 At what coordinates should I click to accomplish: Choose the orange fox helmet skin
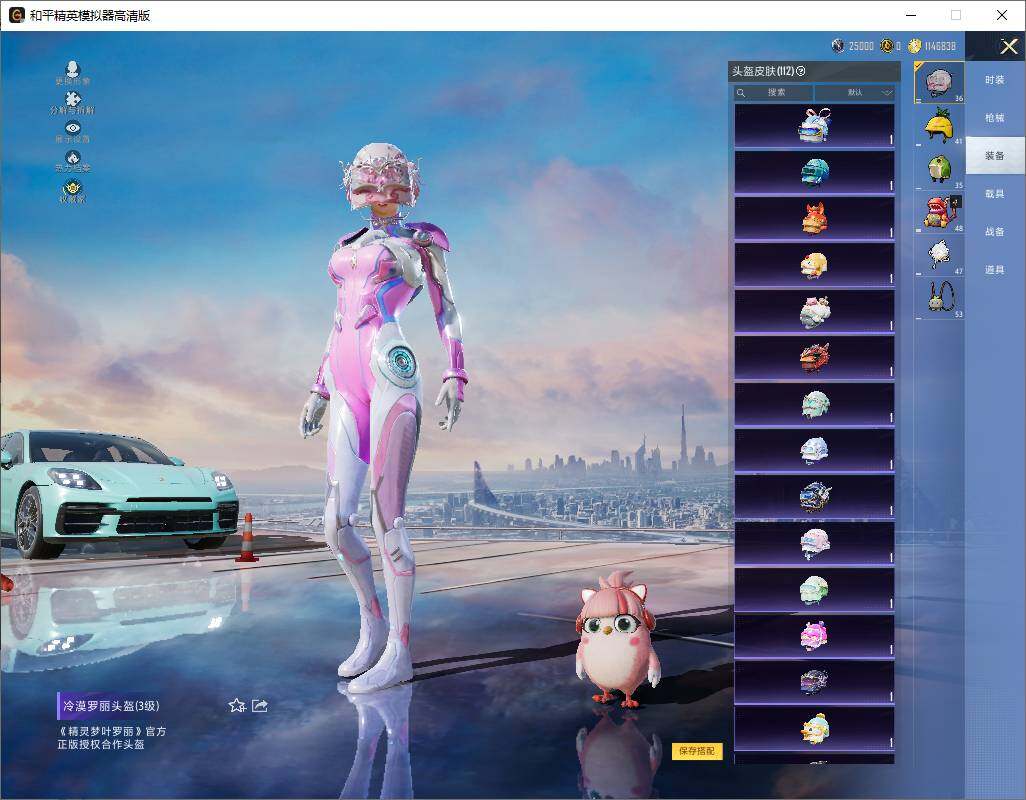tap(814, 218)
